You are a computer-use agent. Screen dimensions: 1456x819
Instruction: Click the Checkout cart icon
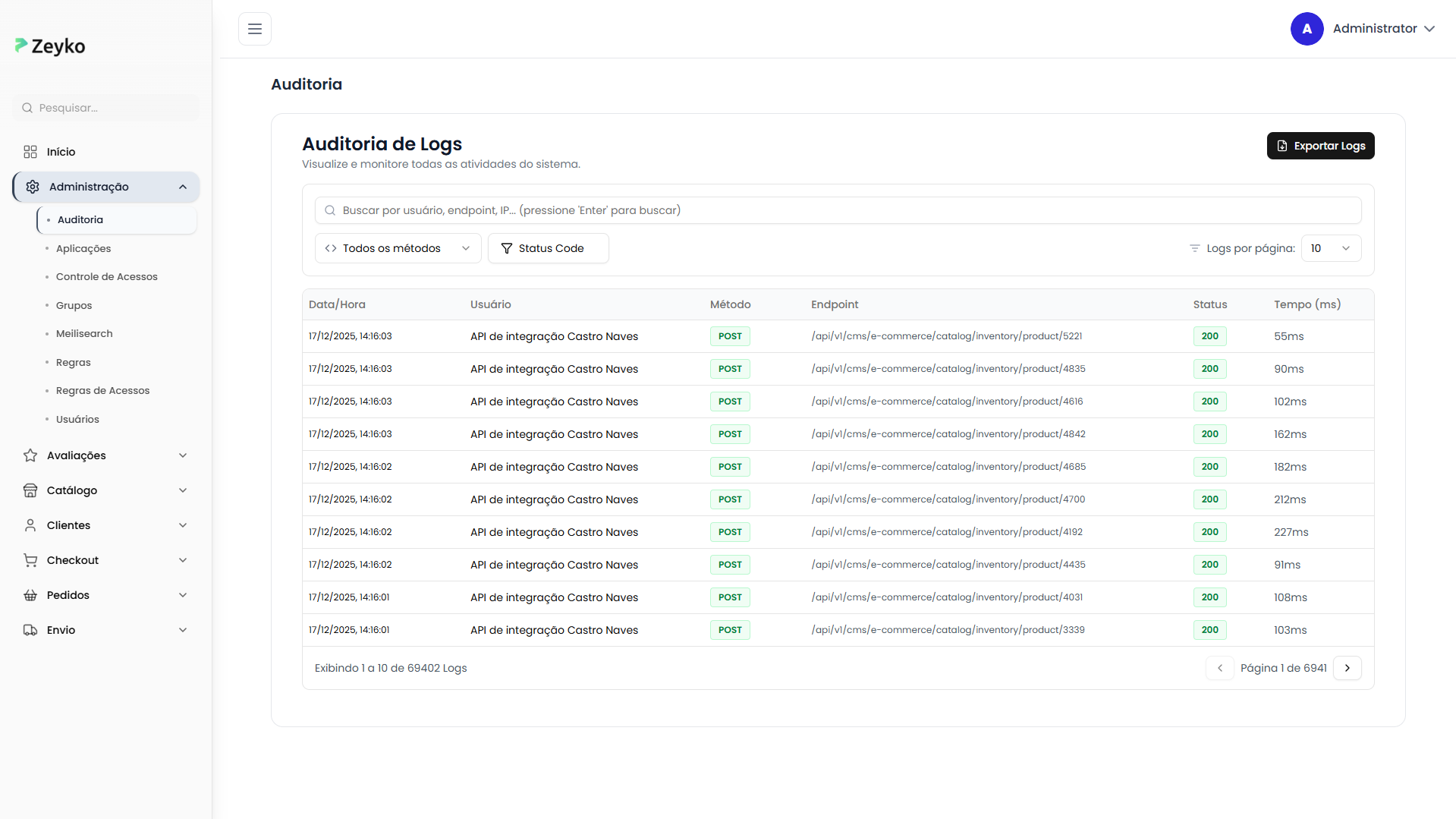tap(30, 560)
